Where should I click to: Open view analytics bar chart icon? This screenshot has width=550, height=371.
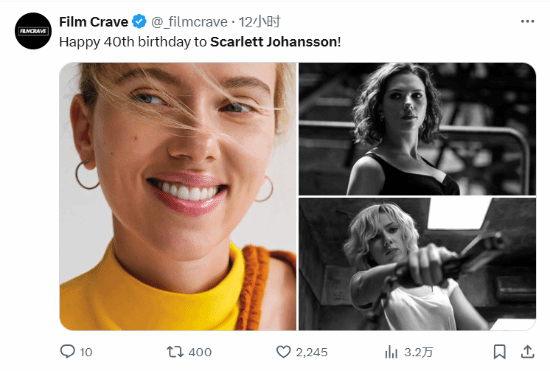[391, 352]
